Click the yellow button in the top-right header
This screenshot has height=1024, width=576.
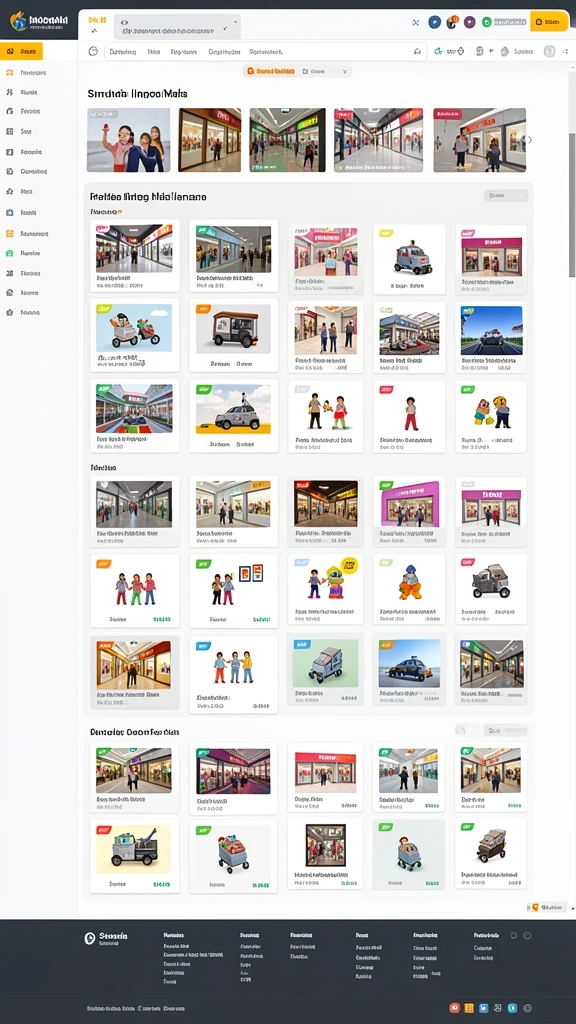(x=549, y=22)
